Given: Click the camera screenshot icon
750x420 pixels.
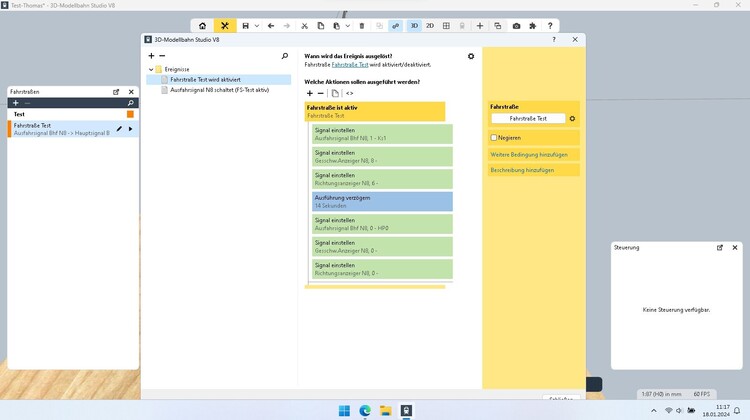Looking at the screenshot, I should 516,26.
